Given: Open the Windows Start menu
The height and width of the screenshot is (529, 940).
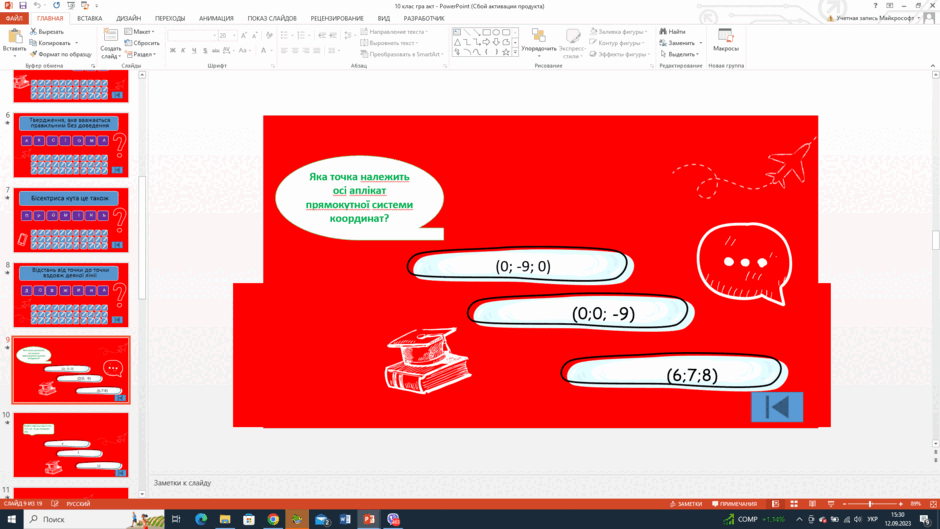Looking at the screenshot, I should tap(11, 519).
